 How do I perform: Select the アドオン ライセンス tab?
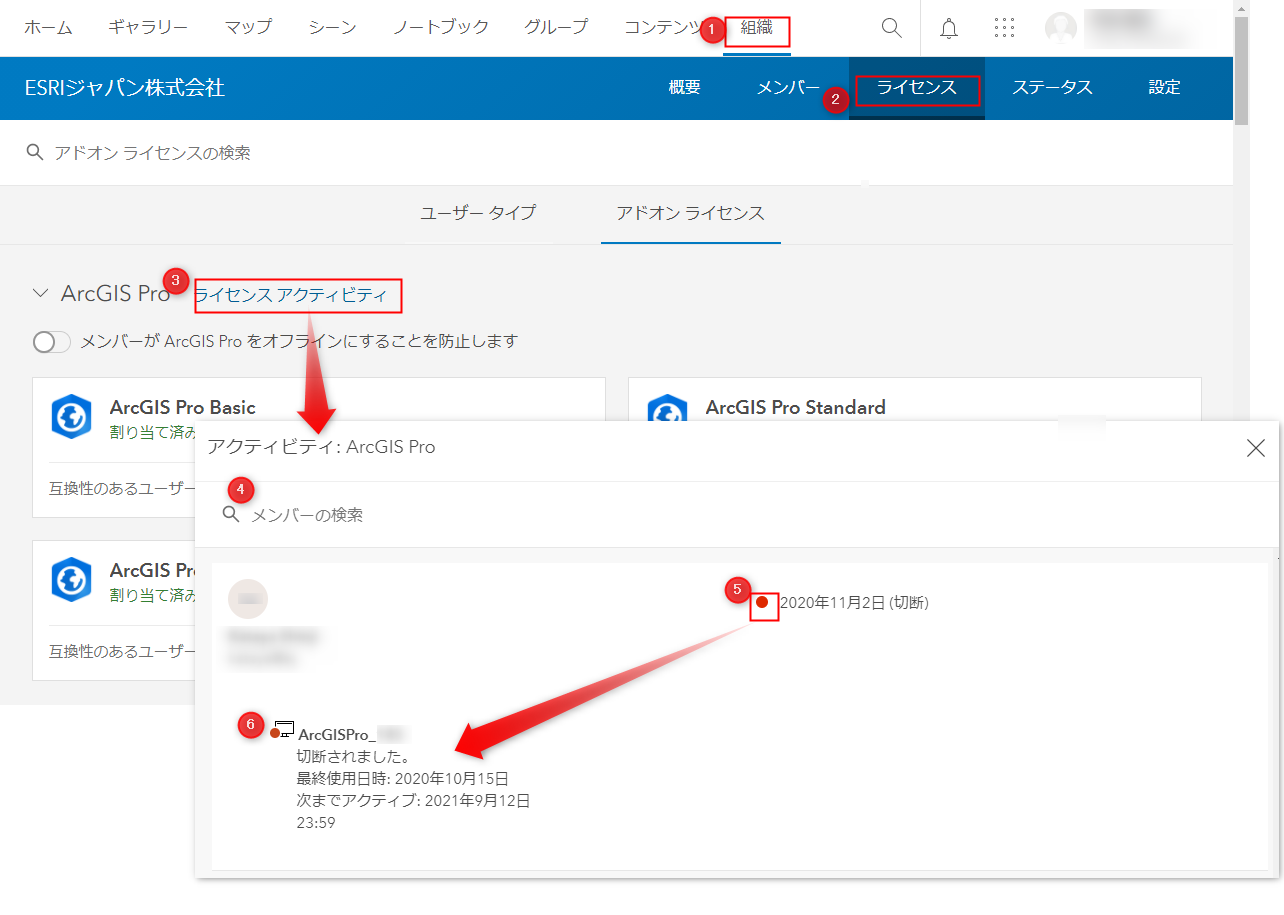click(x=690, y=213)
